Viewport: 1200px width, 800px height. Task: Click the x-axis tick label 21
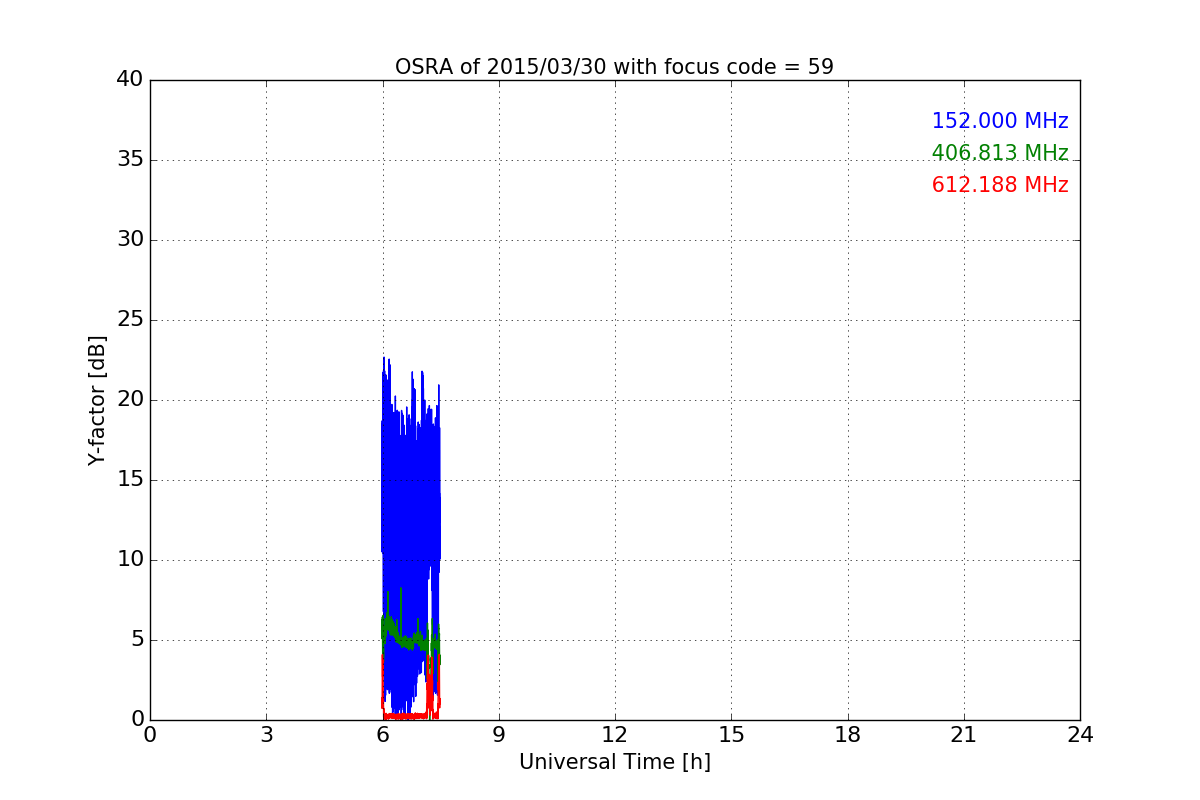tap(964, 735)
